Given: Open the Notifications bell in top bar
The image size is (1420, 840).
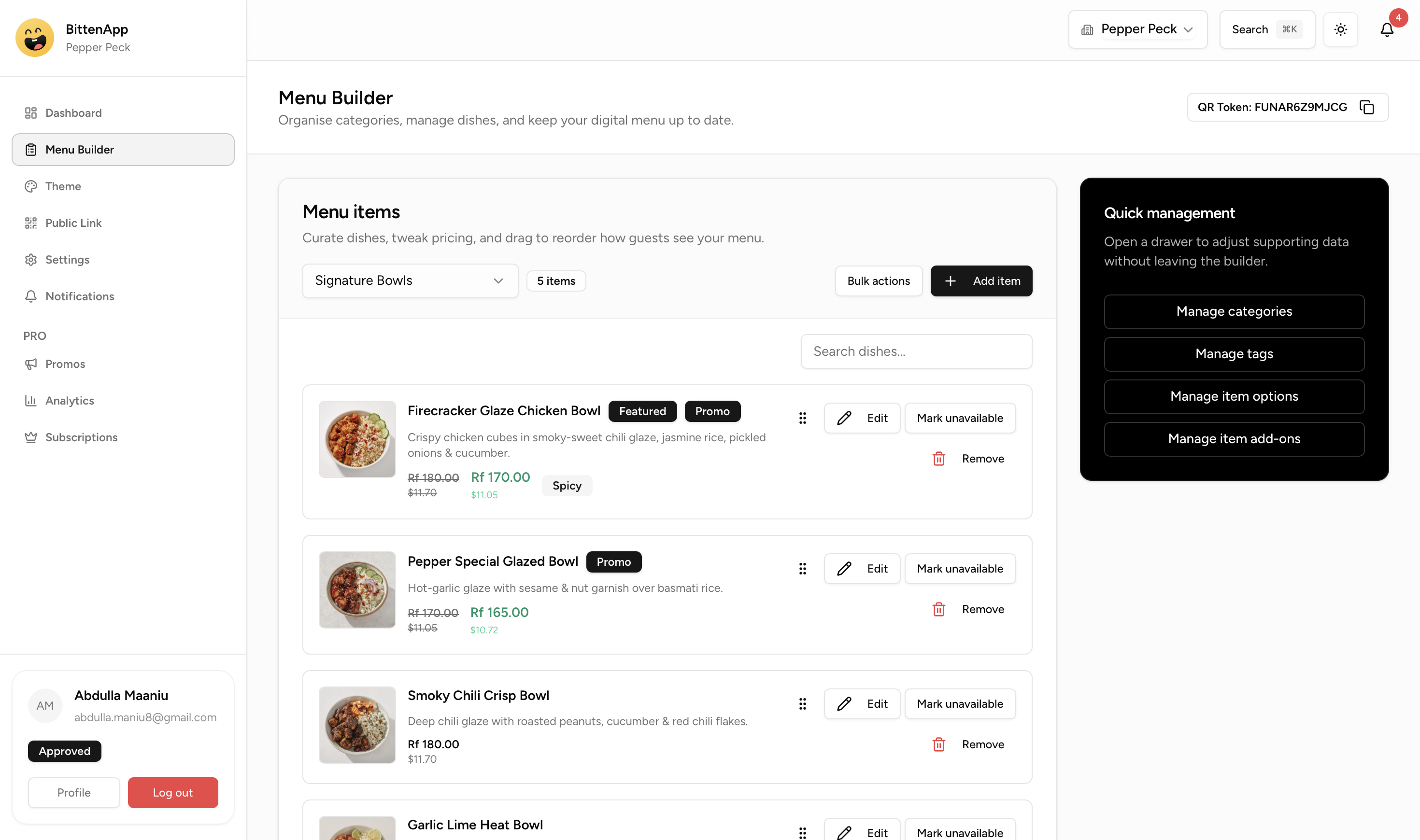Looking at the screenshot, I should [x=1386, y=29].
